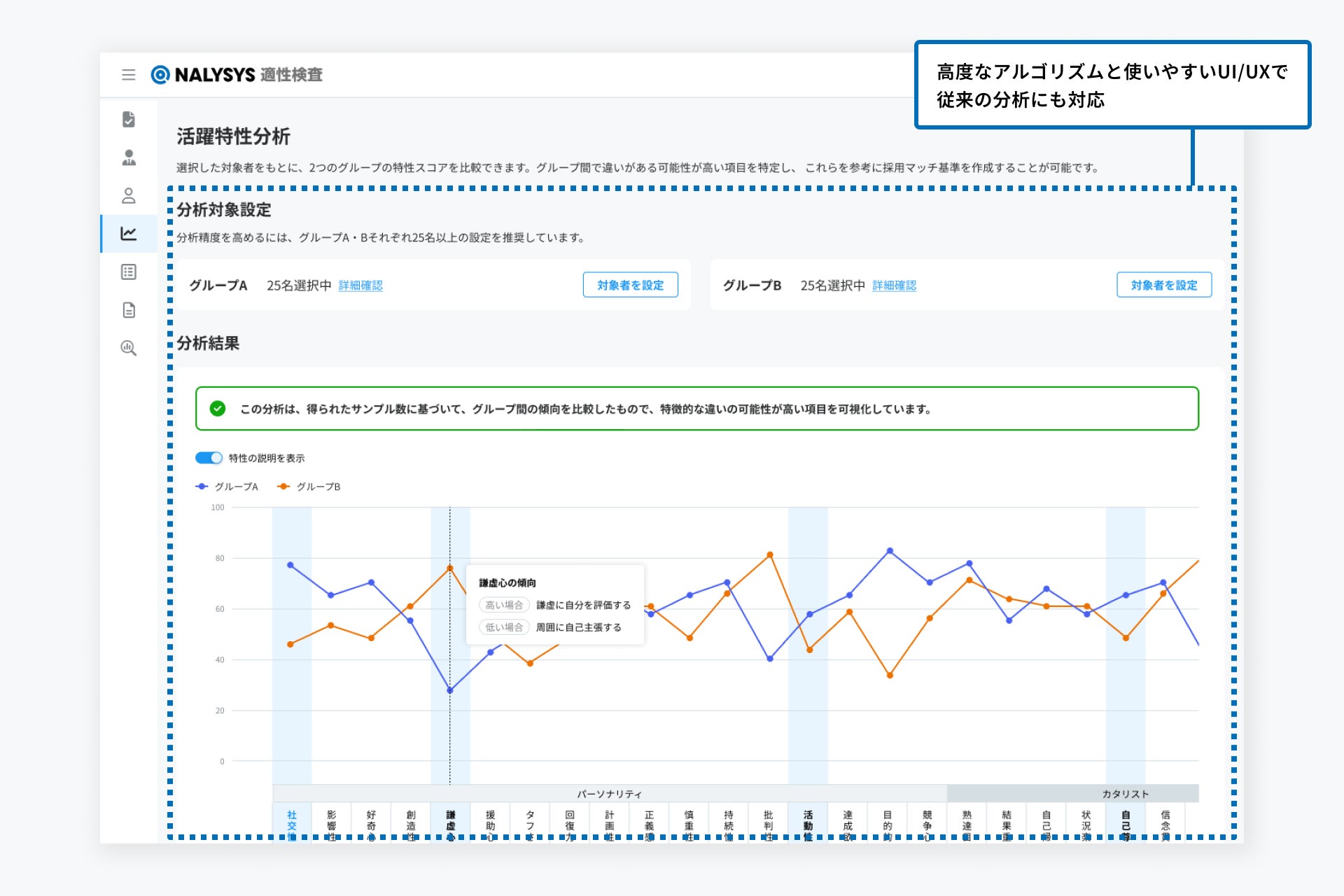This screenshot has width=1344, height=896.
Task: Select the 状況 trait column label
Action: coord(1086,825)
